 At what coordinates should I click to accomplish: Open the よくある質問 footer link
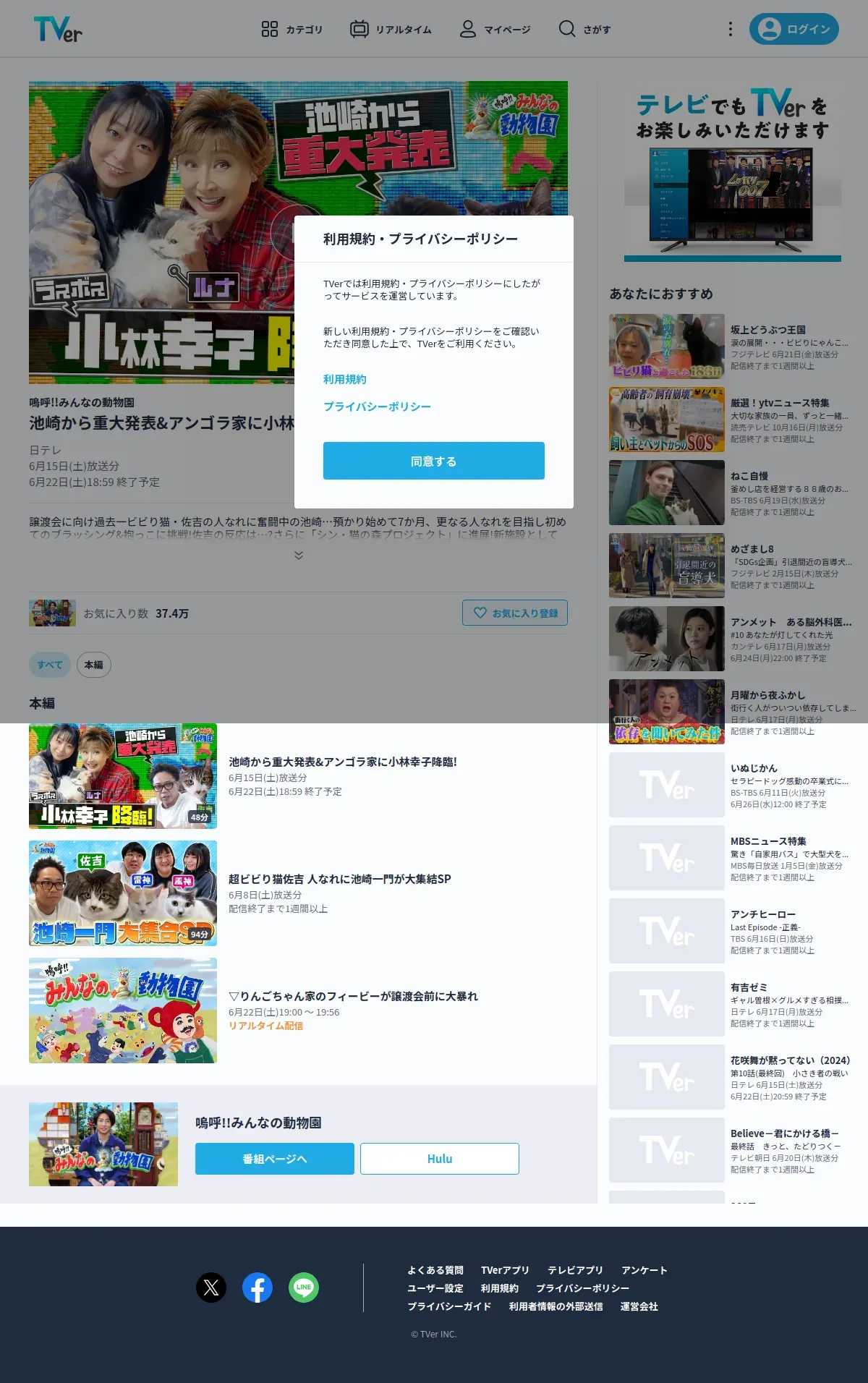[x=435, y=1270]
